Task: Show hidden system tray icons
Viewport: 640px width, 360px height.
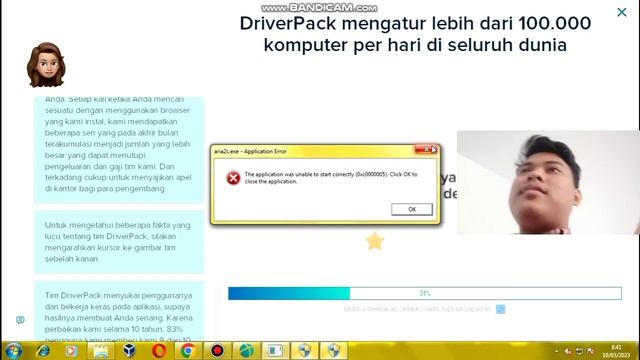Action: click(557, 351)
